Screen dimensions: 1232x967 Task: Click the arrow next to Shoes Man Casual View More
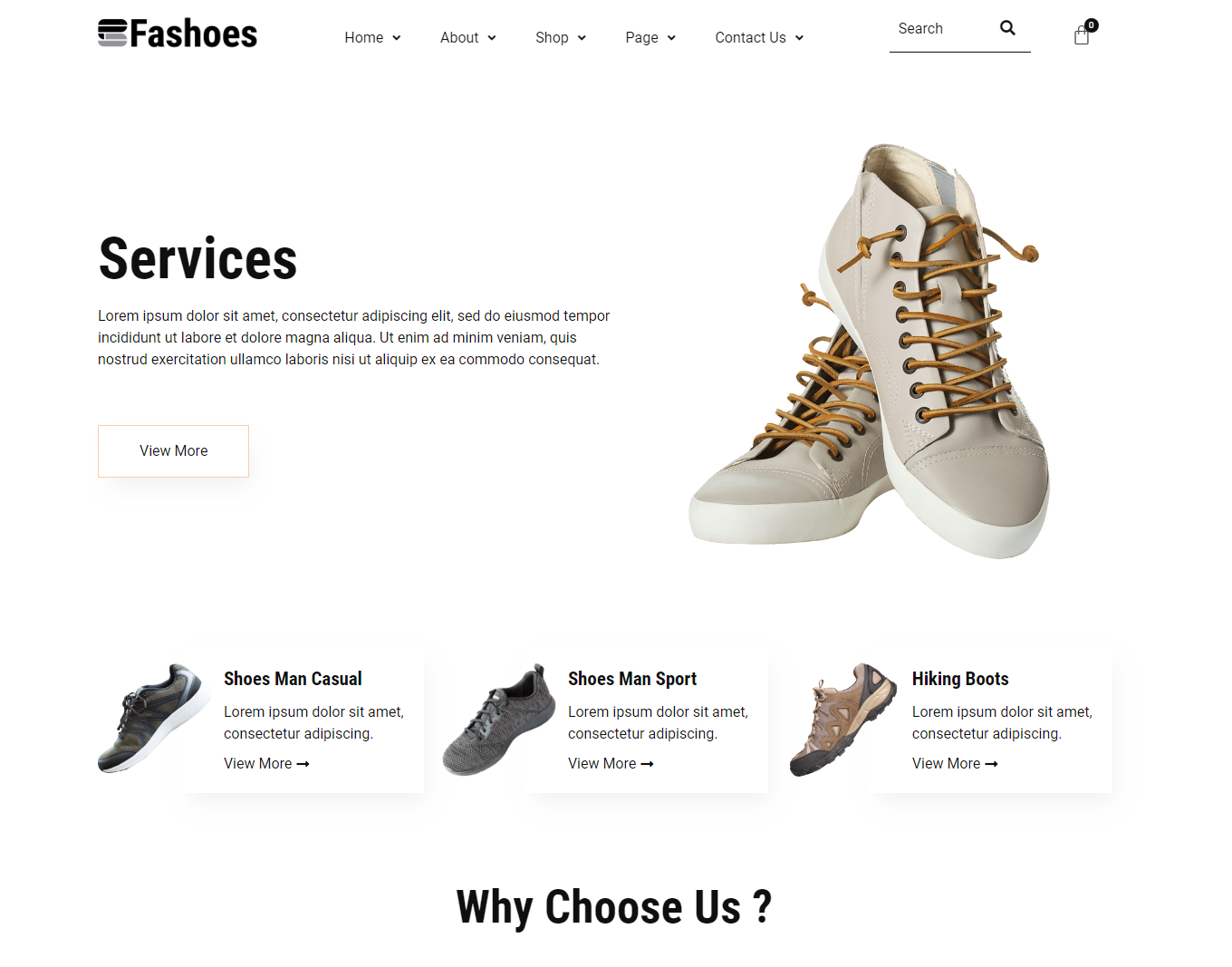(x=303, y=764)
